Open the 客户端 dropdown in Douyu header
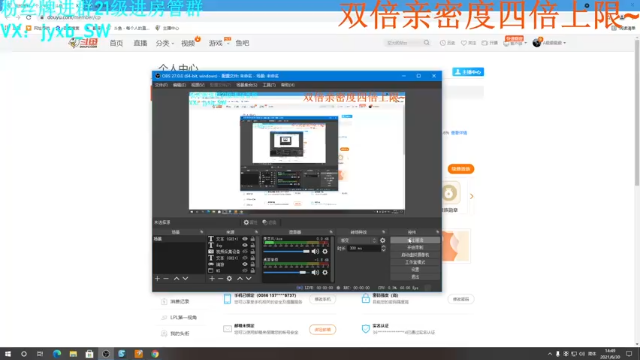 coord(515,42)
